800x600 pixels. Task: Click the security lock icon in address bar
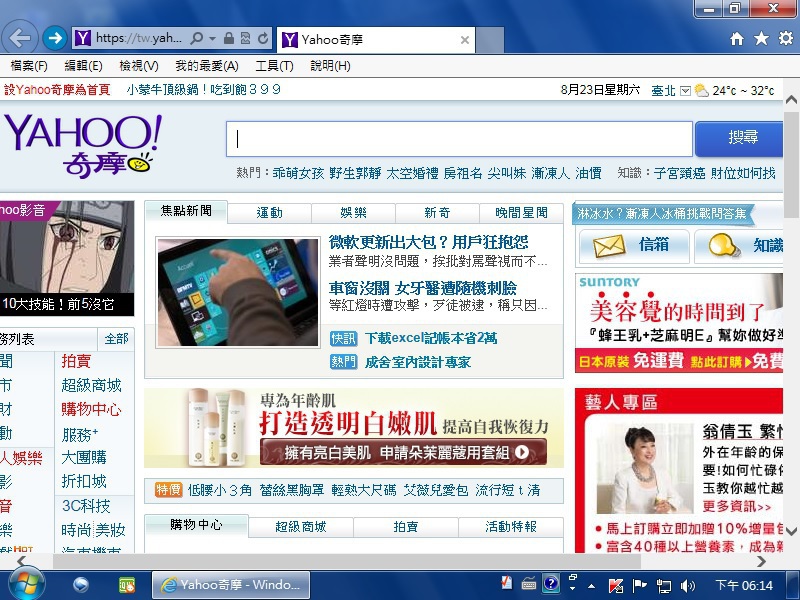[x=229, y=38]
